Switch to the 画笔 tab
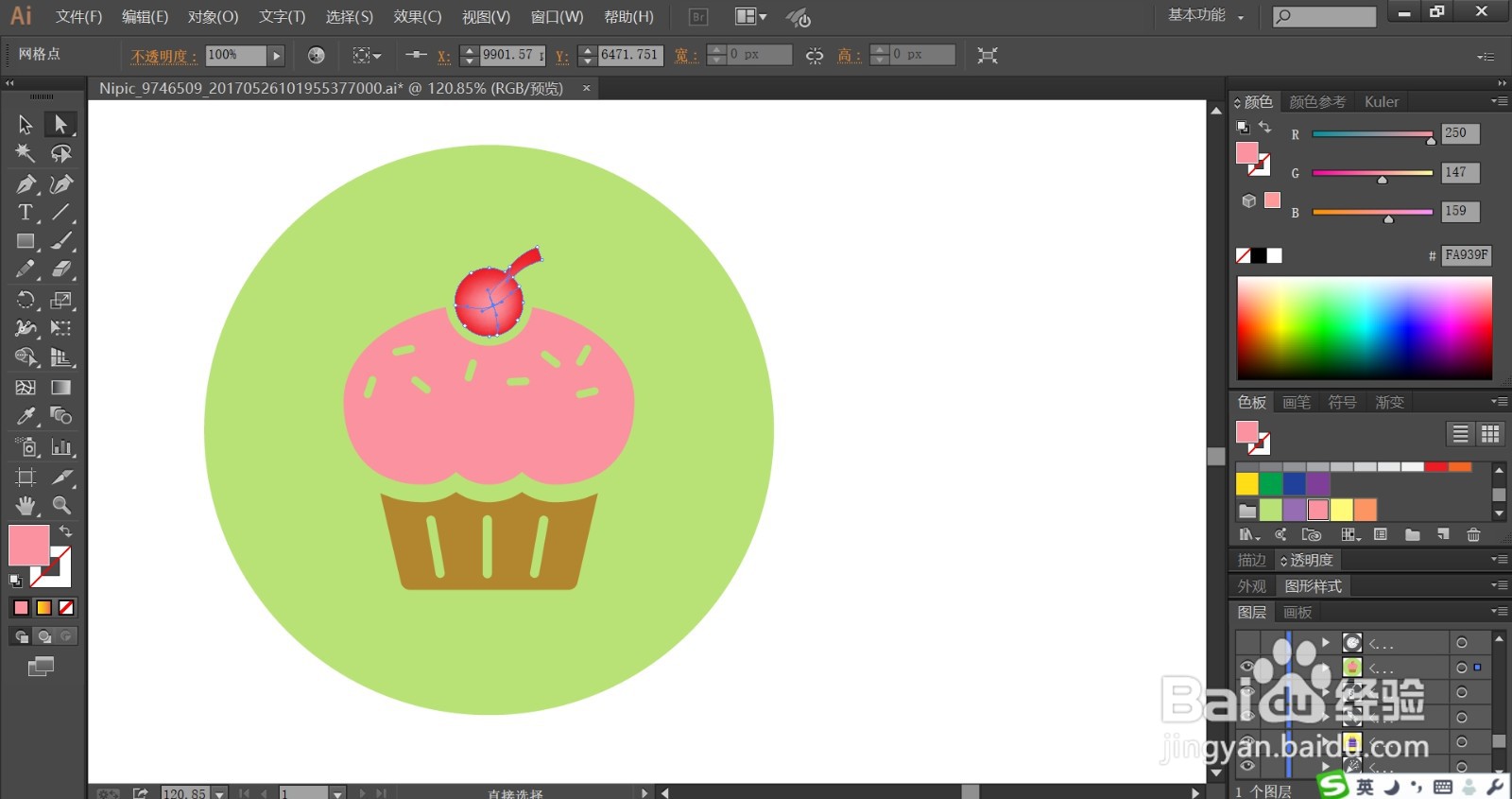The width and height of the screenshot is (1512, 799). click(x=1297, y=403)
